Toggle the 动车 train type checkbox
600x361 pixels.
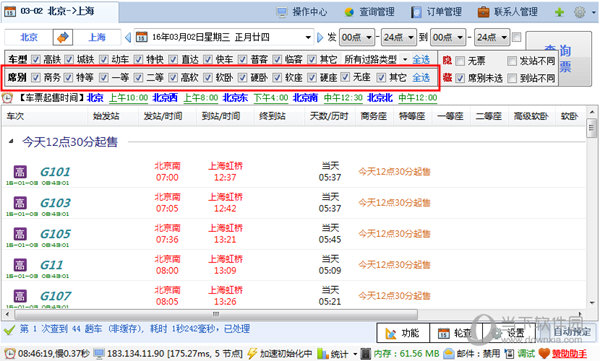pyautogui.click(x=104, y=60)
